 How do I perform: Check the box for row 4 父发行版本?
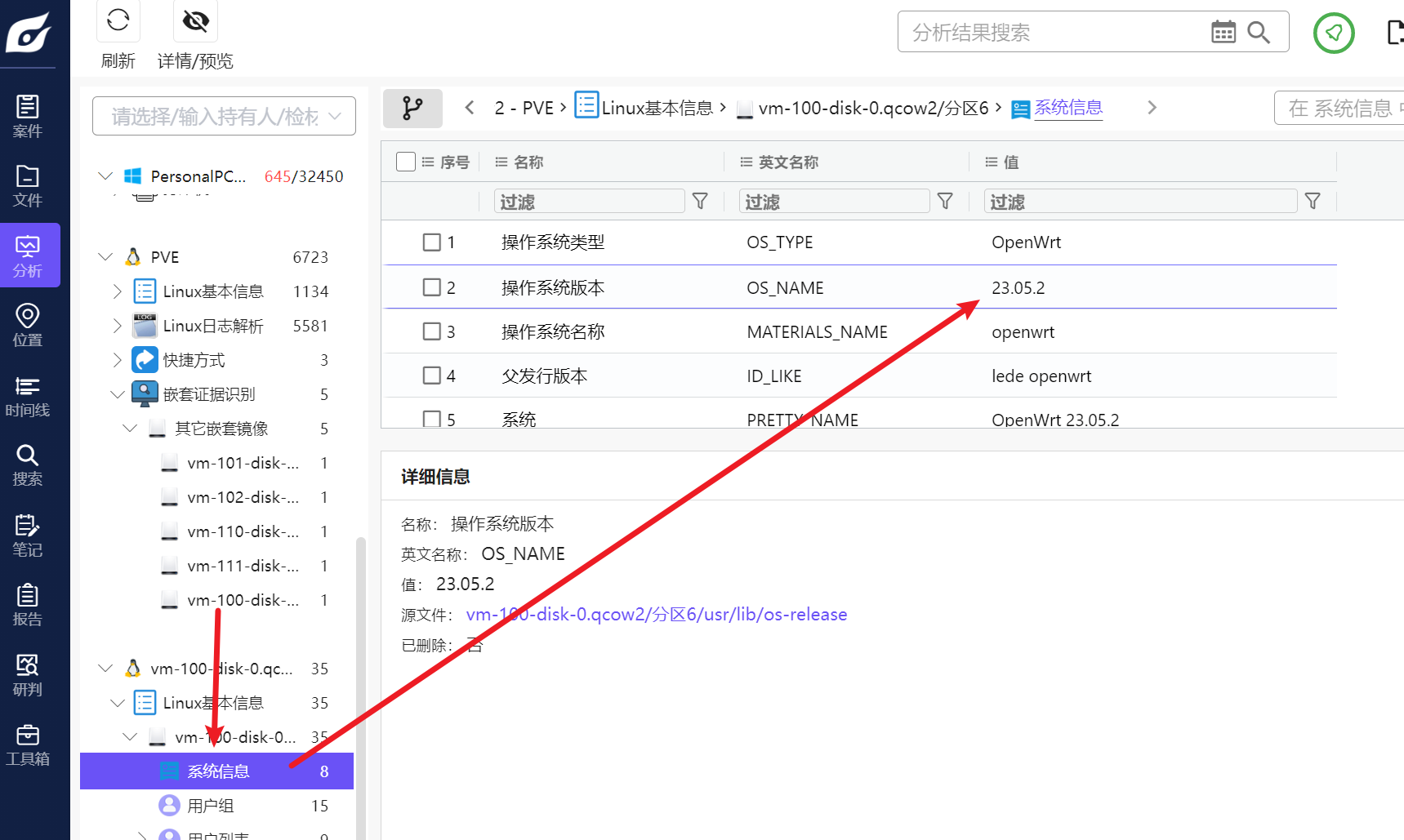pyautogui.click(x=432, y=376)
